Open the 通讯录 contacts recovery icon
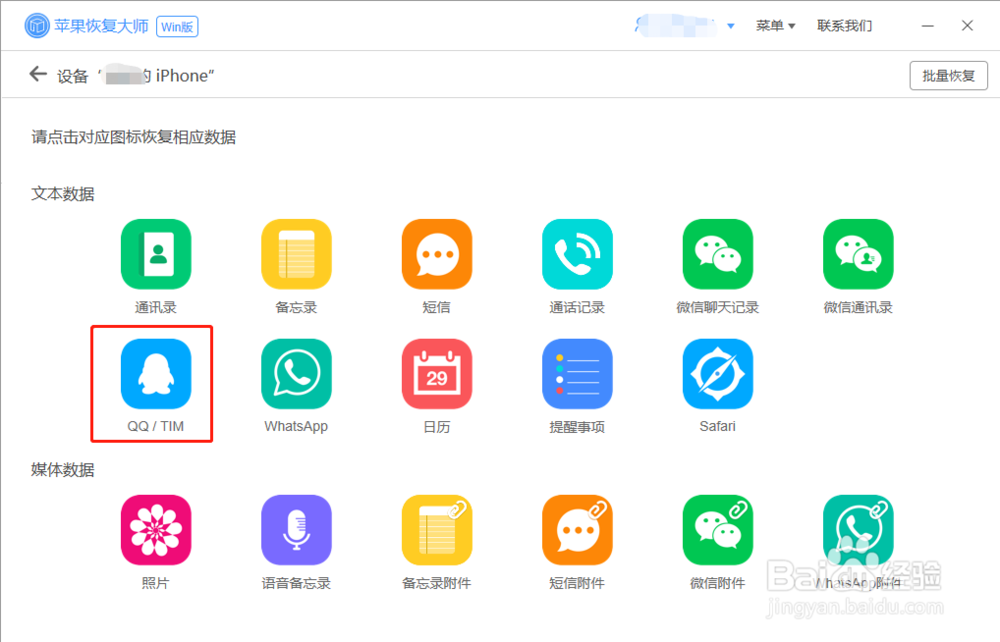 pyautogui.click(x=156, y=254)
